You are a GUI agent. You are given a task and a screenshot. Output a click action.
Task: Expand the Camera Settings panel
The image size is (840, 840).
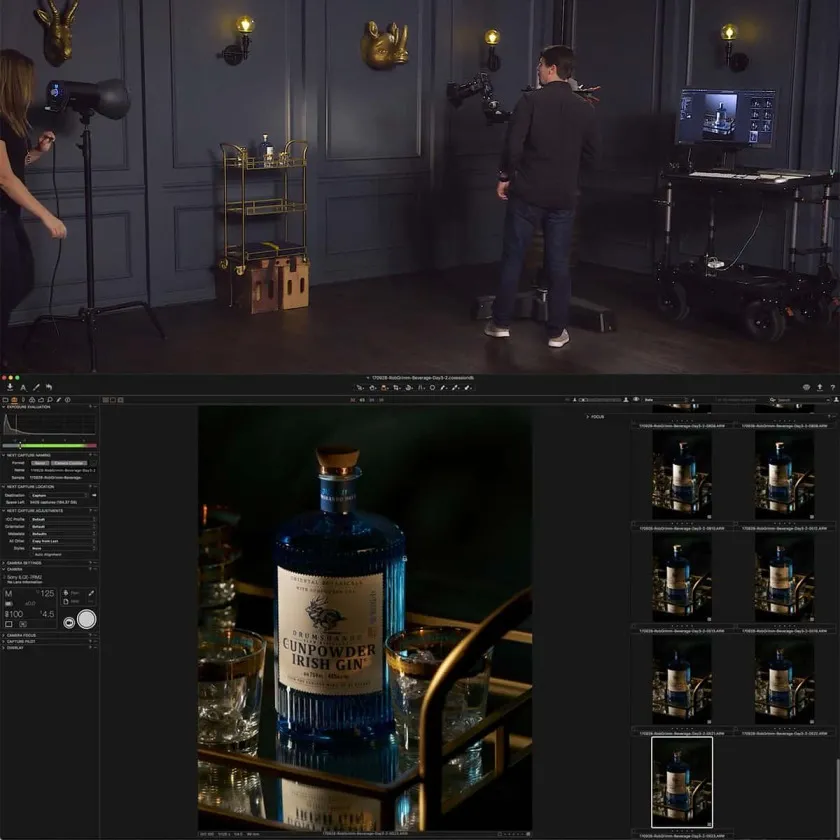pos(3,563)
